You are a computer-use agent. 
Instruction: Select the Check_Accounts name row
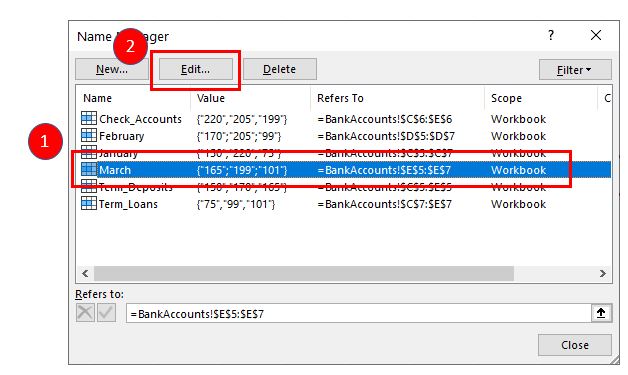[346, 119]
